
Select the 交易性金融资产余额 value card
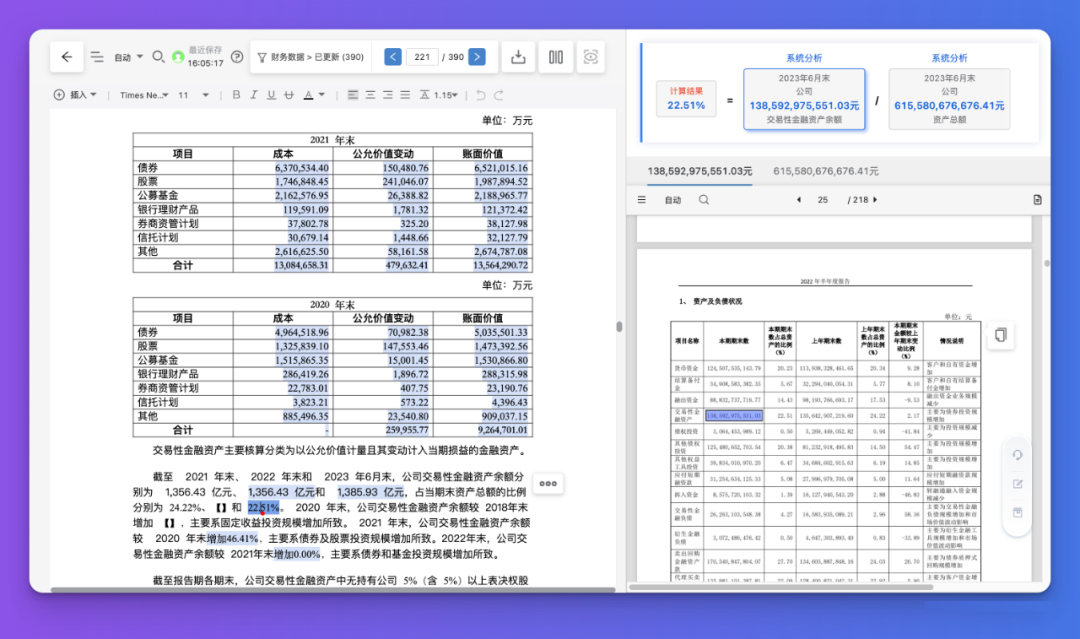(804, 98)
